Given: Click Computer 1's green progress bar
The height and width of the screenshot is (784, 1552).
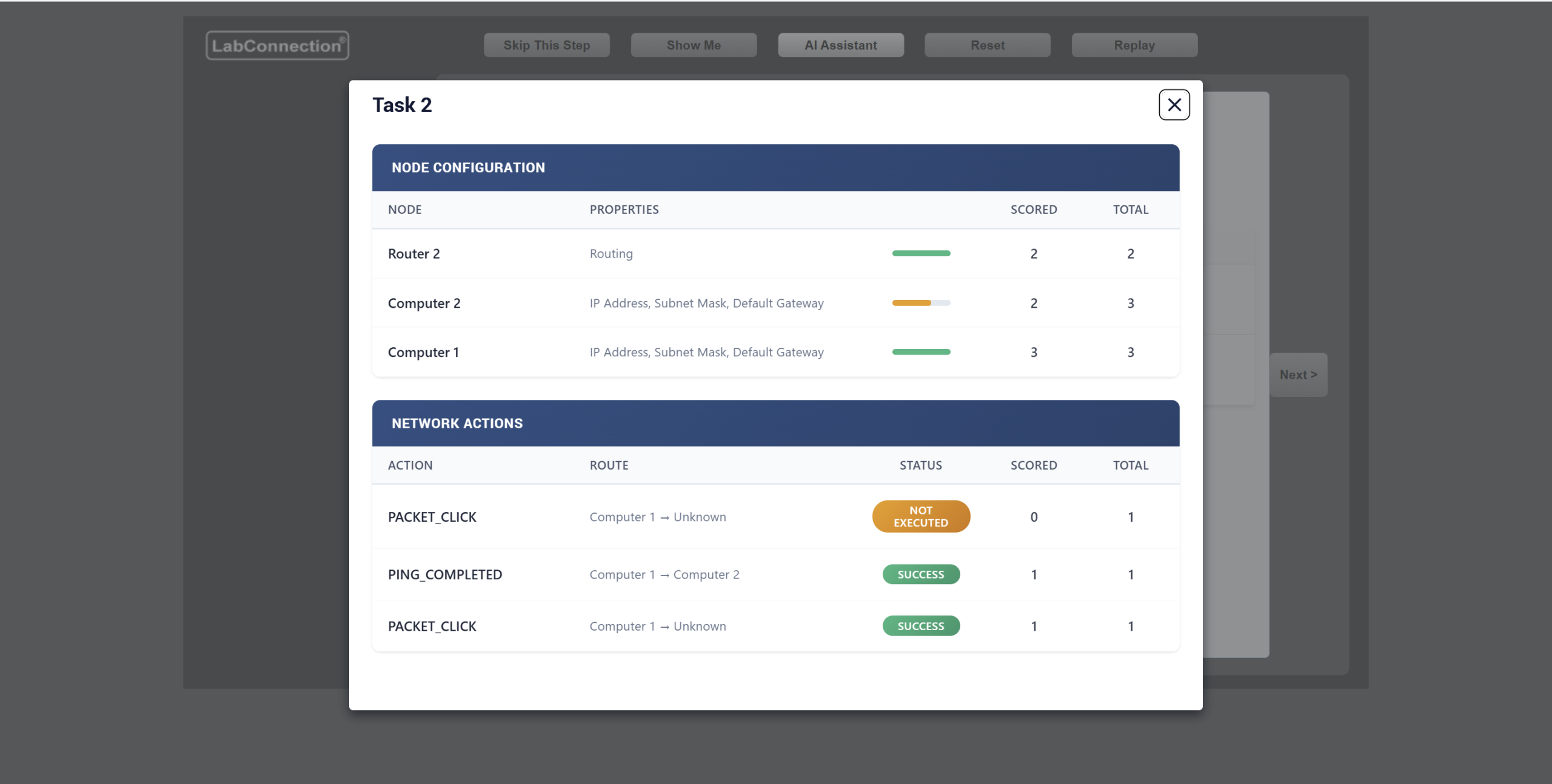Looking at the screenshot, I should coord(920,352).
